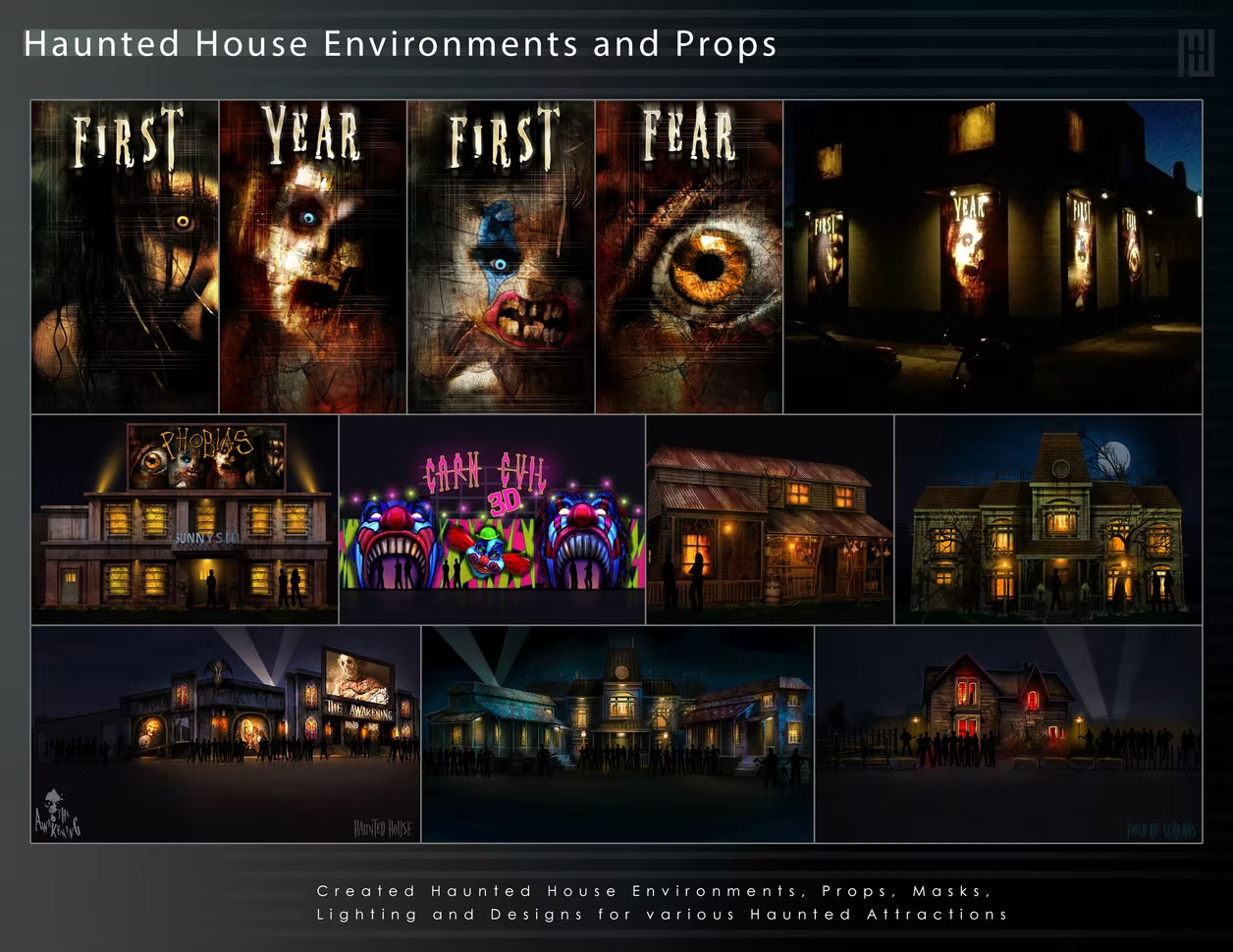The width and height of the screenshot is (1233, 952).
Task: Click the Field of Screams watermark logo
Action: click(1162, 830)
